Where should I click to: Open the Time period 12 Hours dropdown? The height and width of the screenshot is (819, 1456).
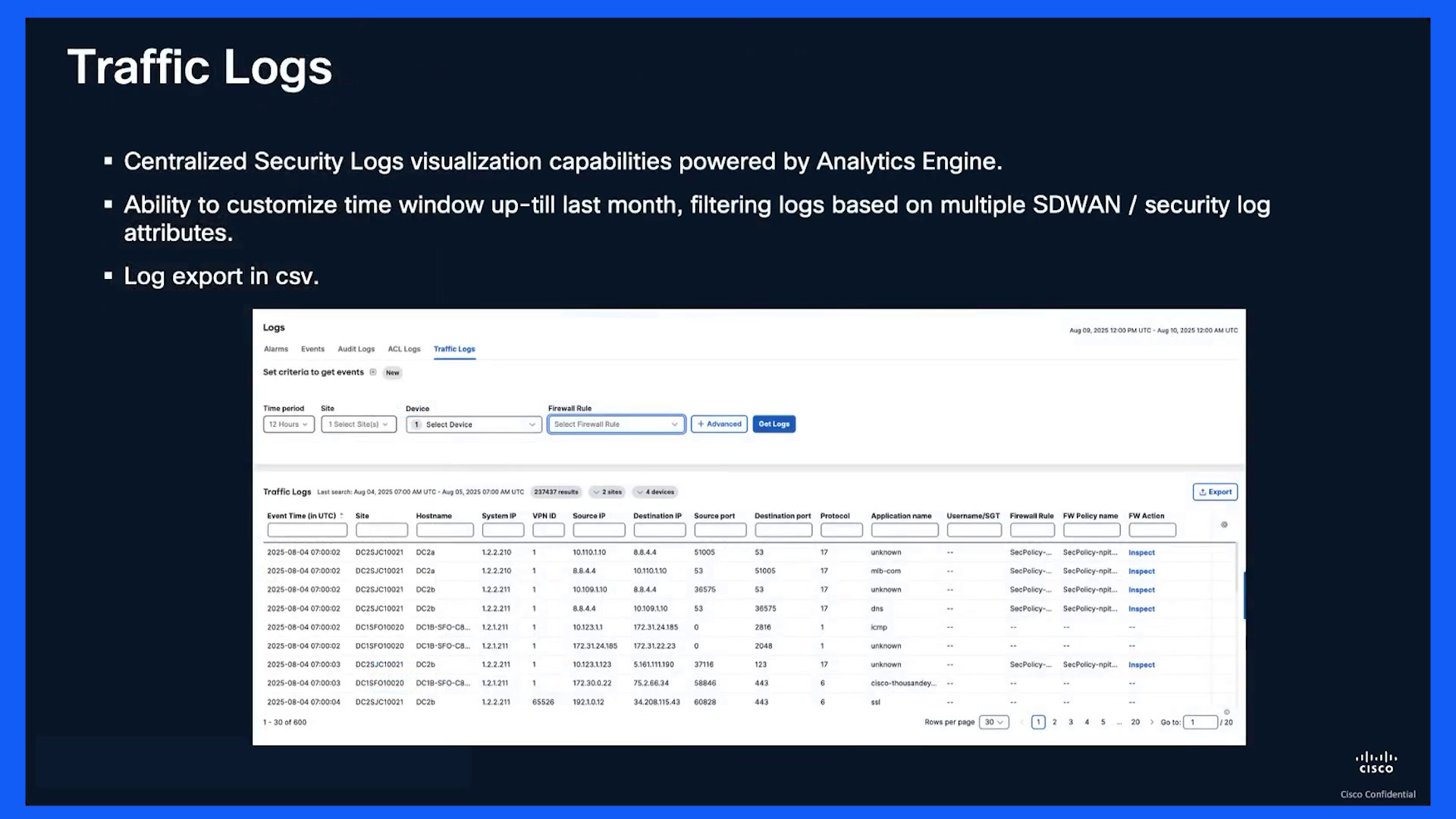289,425
